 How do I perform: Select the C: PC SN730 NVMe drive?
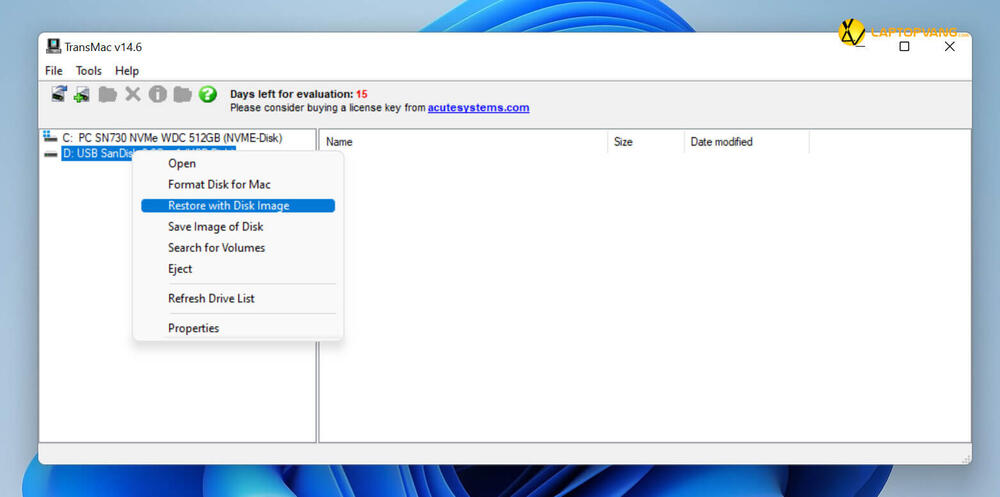(172, 137)
